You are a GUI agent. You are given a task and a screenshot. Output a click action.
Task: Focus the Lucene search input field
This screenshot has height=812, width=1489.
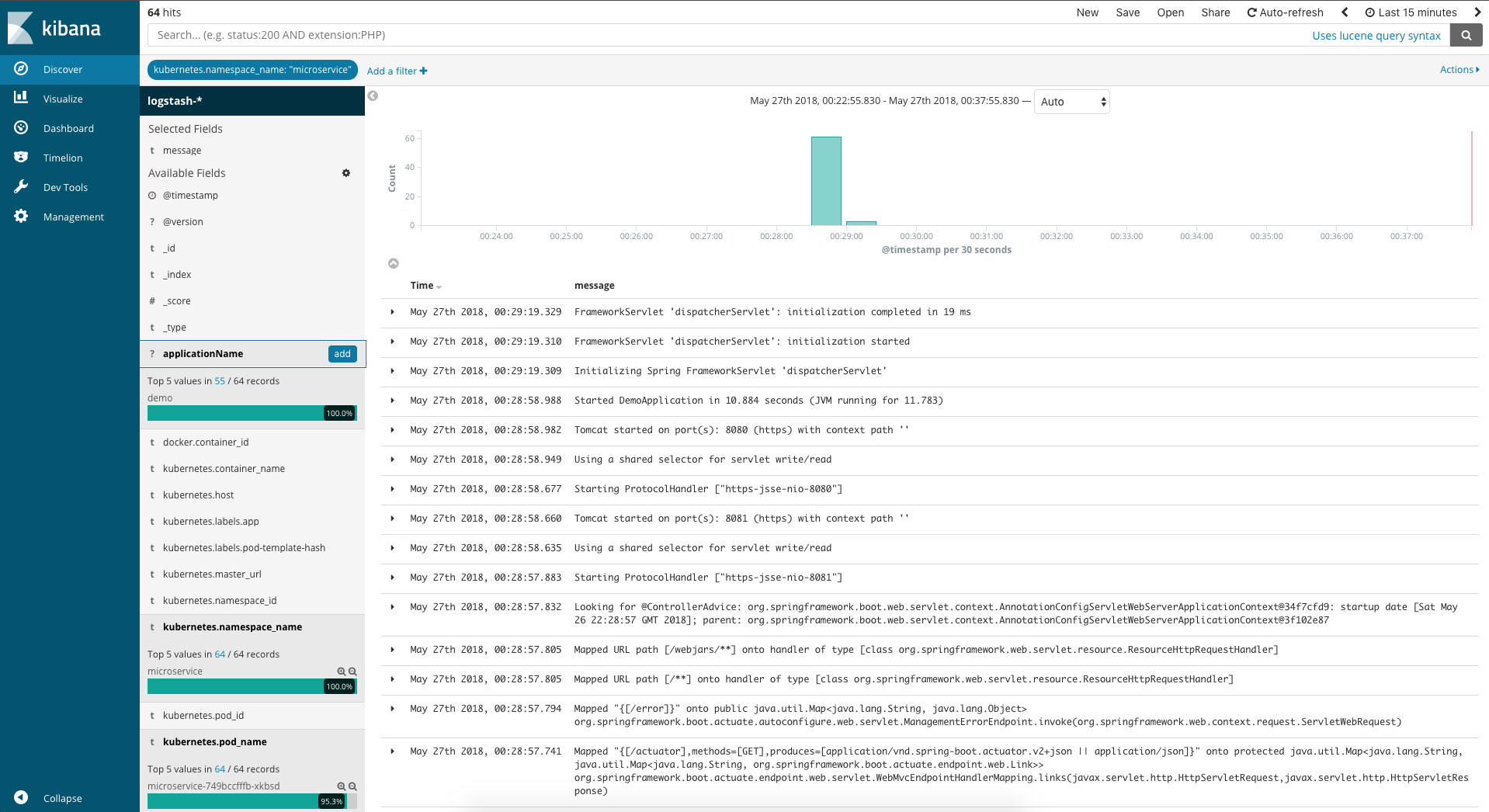(x=722, y=35)
